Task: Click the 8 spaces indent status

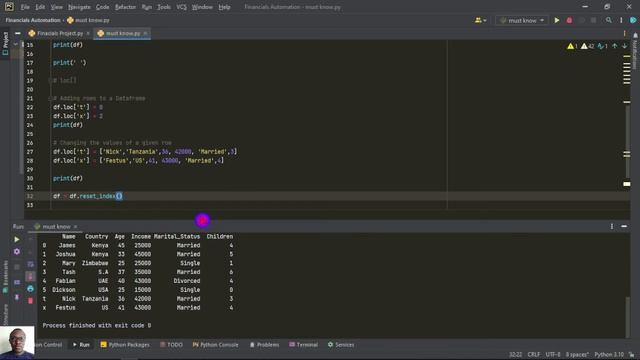Action: [x=577, y=355]
